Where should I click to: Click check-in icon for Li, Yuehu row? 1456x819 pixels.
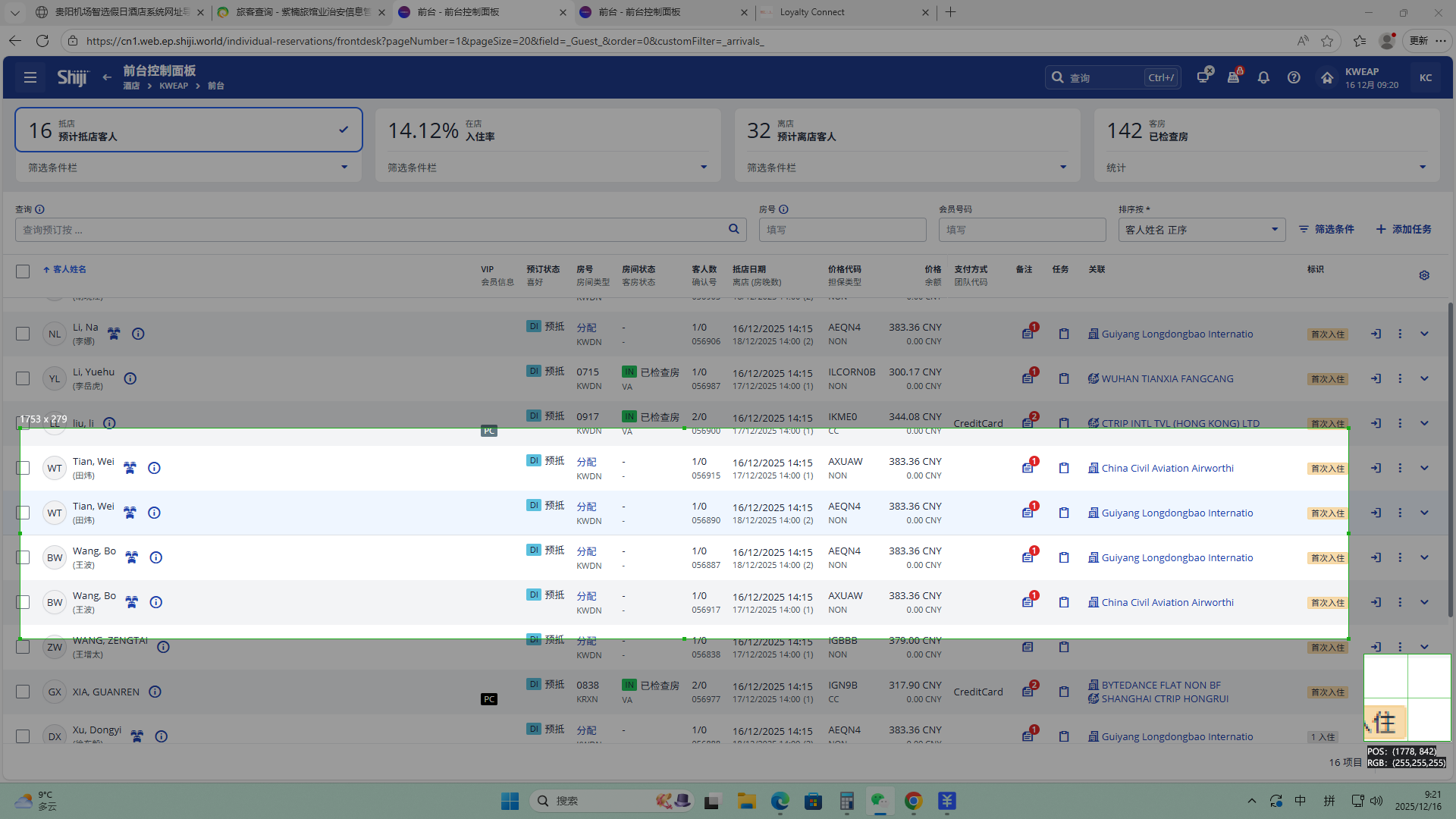tap(1376, 378)
